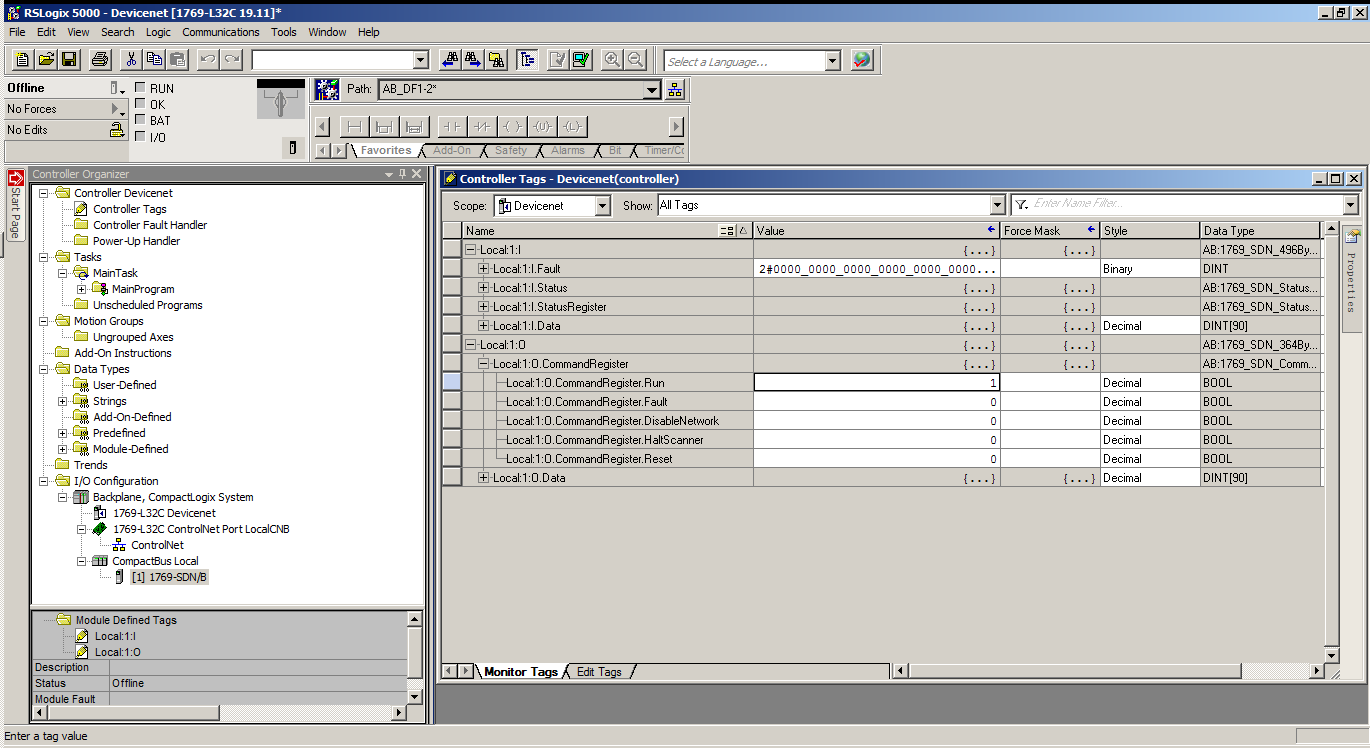Image resolution: width=1370 pixels, height=748 pixels.
Task: Click the Verify Controller icon with green check
Action: click(x=582, y=60)
